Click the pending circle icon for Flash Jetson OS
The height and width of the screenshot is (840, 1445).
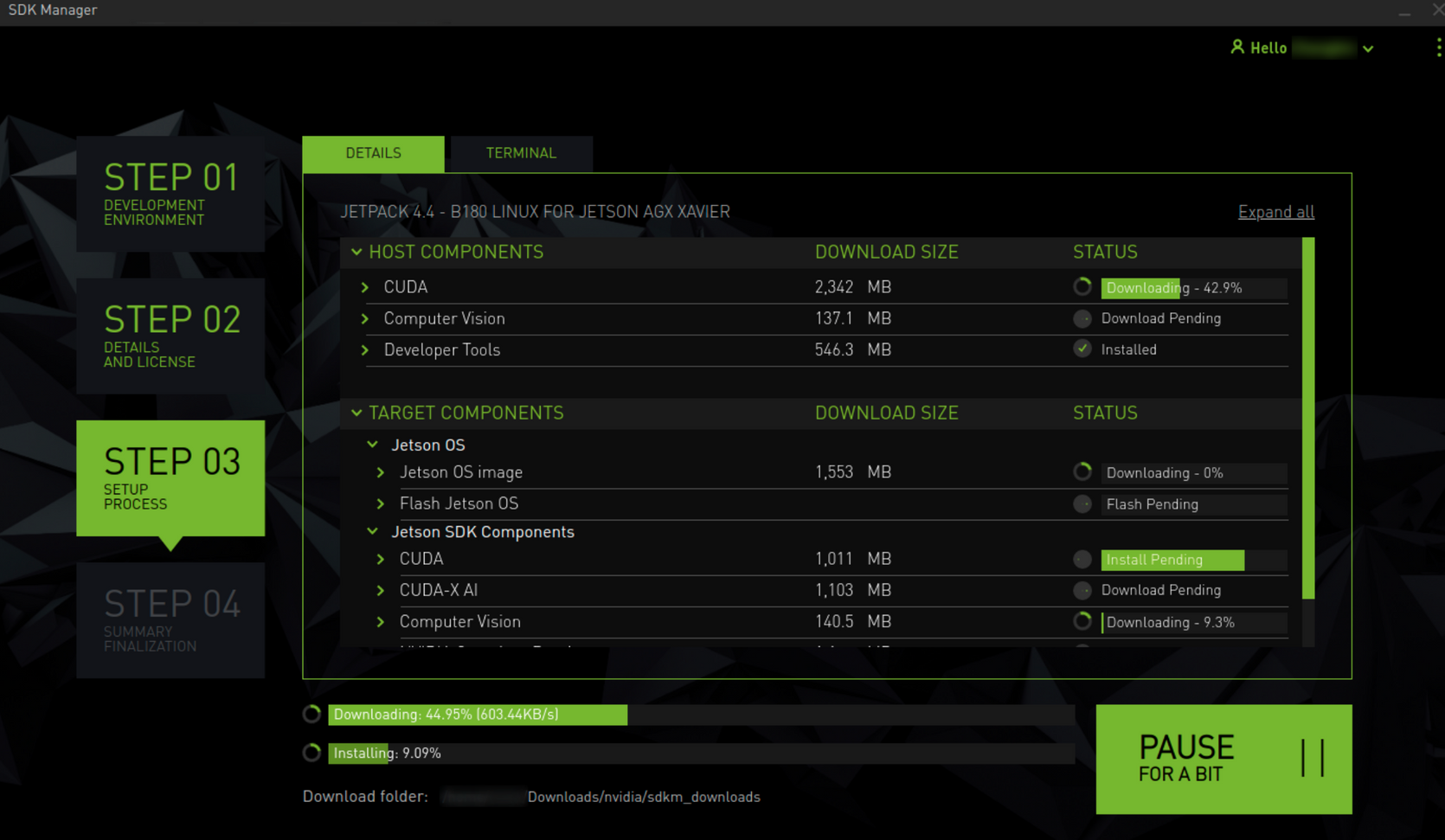pyautogui.click(x=1082, y=503)
